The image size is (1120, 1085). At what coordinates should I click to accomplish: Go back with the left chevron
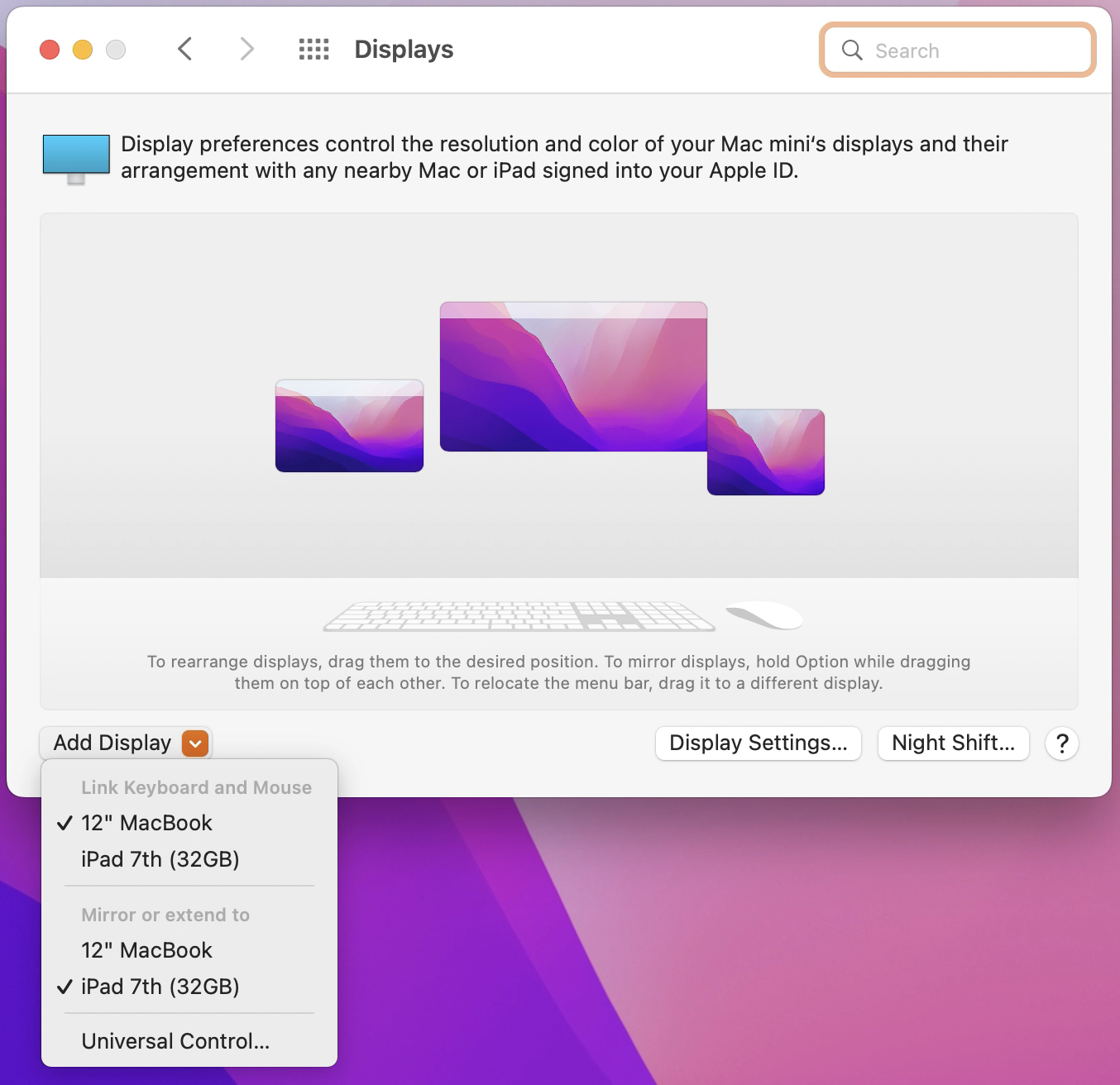click(185, 50)
